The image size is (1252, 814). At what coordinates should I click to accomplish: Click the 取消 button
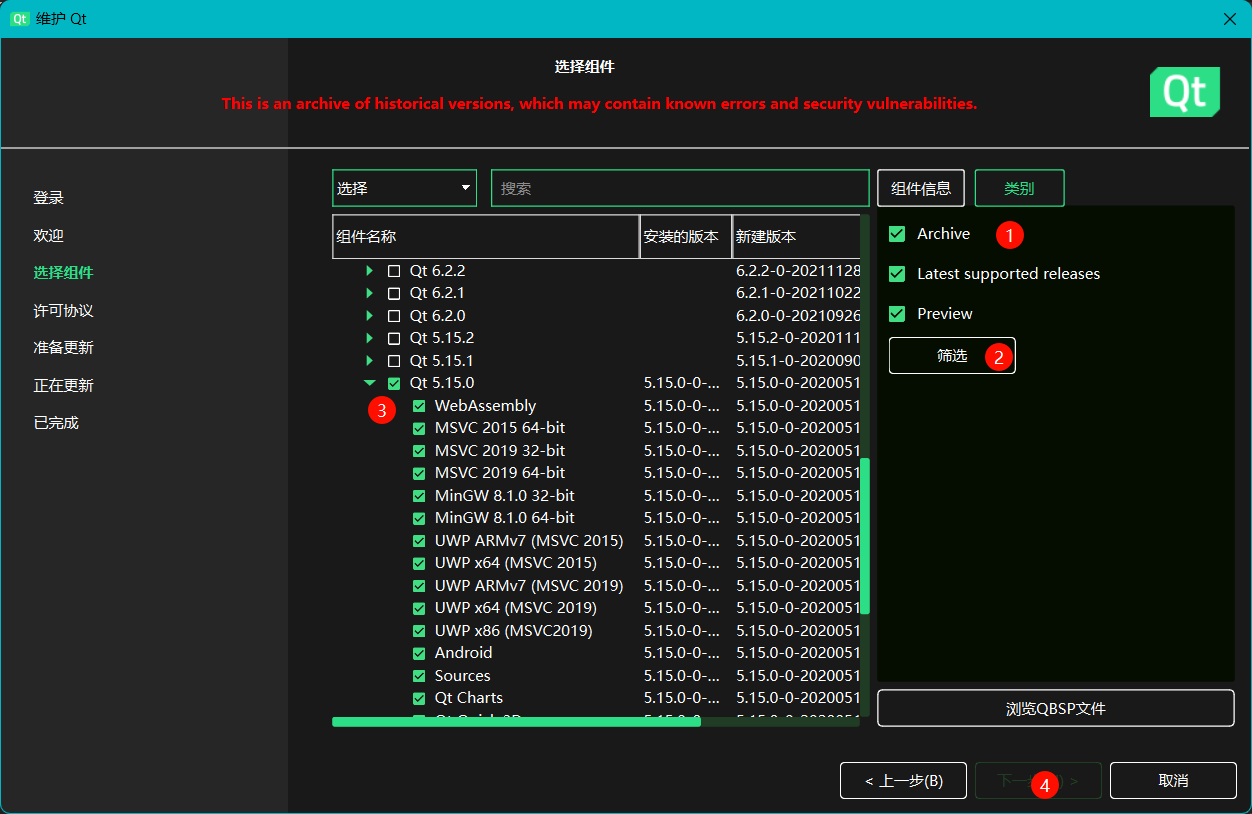(1174, 781)
